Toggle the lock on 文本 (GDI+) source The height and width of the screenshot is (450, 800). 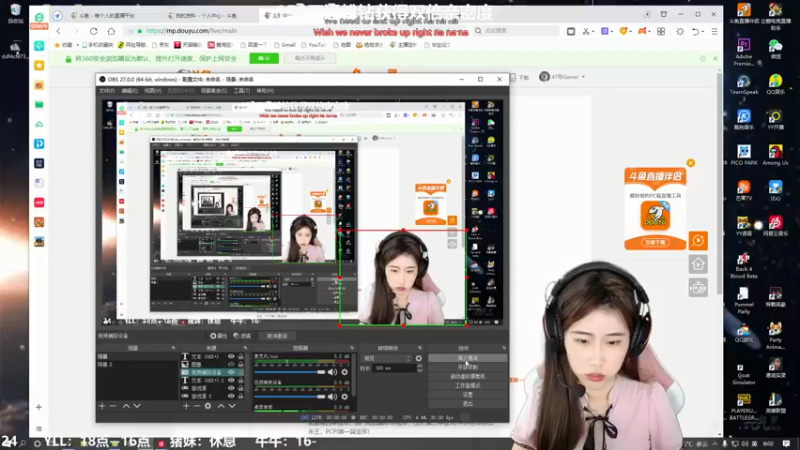241,357
